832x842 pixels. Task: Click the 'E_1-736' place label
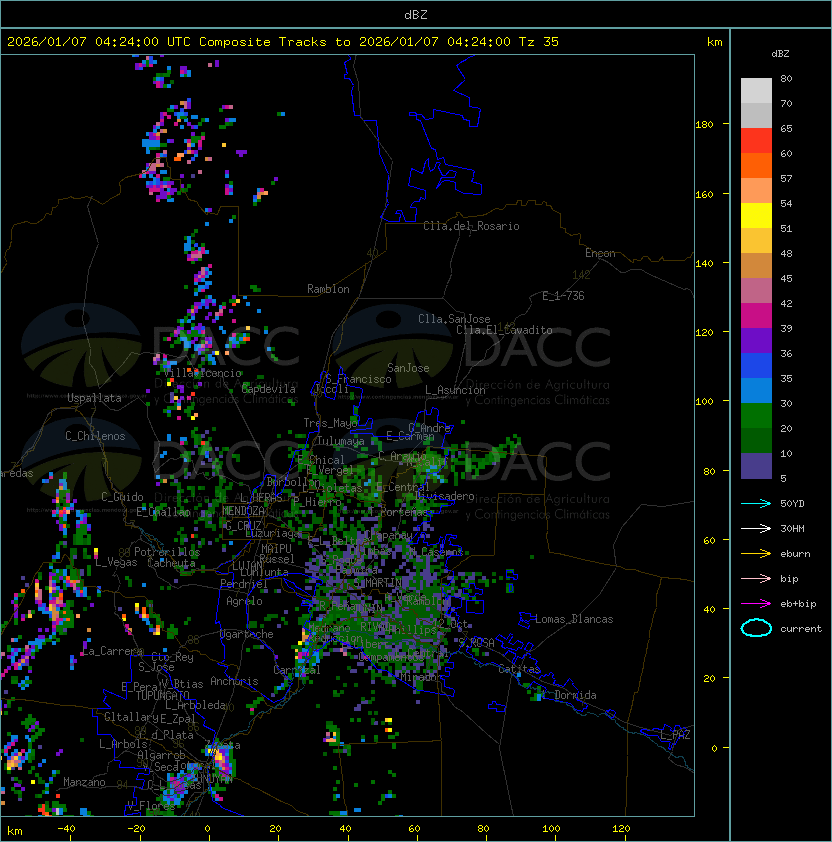563,296
